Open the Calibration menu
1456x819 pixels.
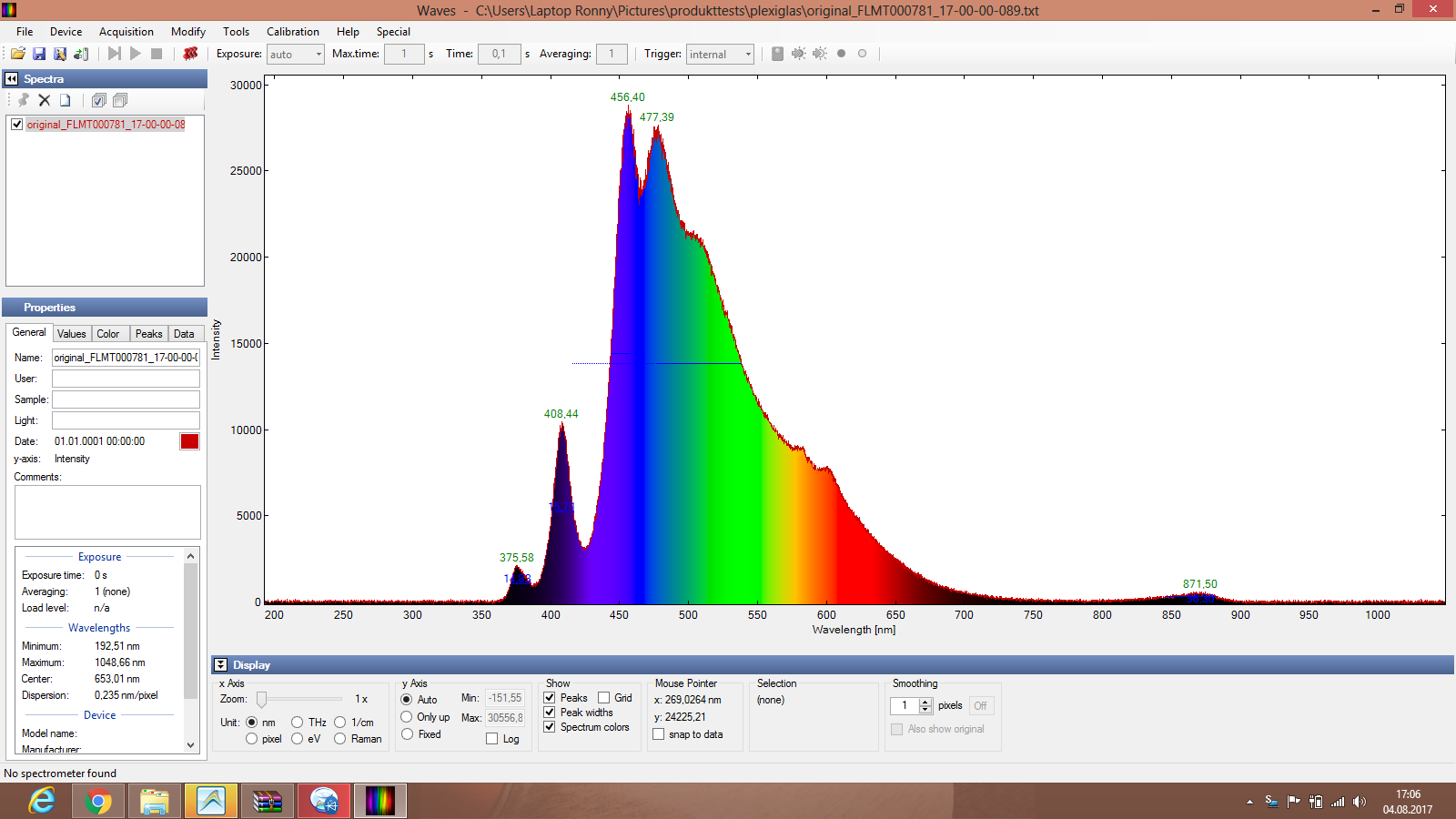click(x=292, y=32)
